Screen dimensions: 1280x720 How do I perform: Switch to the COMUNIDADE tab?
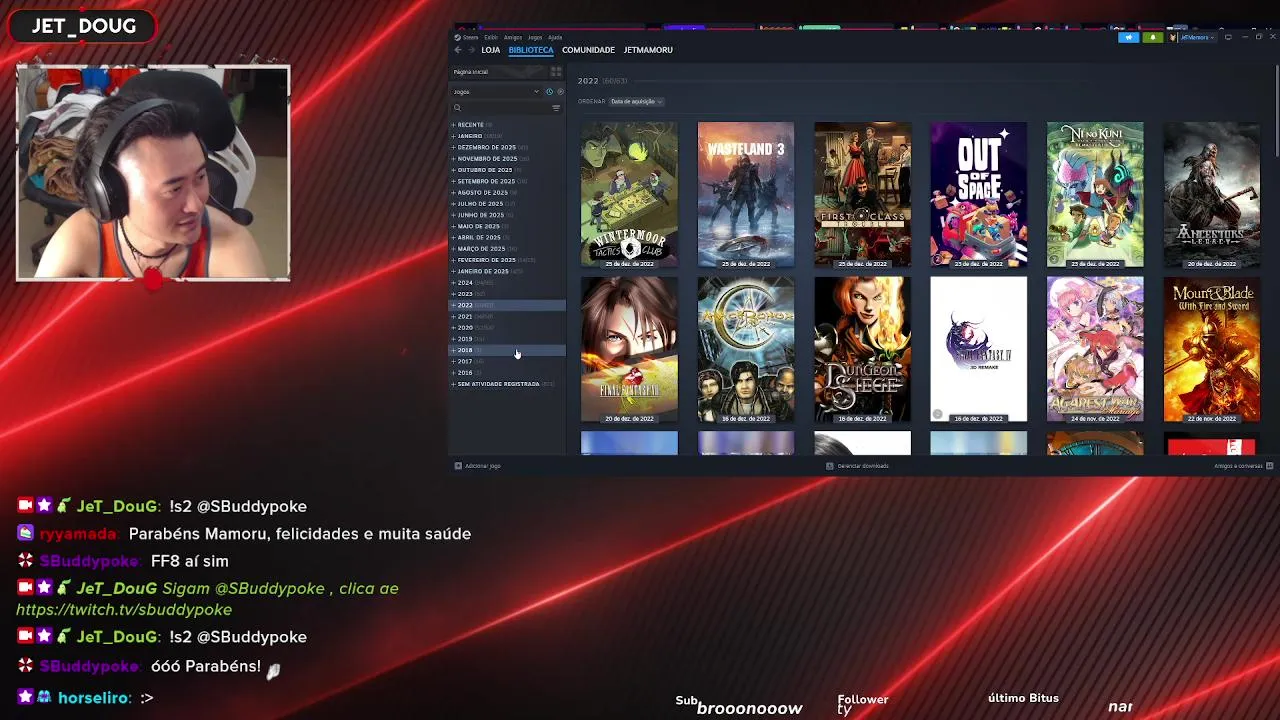click(588, 50)
